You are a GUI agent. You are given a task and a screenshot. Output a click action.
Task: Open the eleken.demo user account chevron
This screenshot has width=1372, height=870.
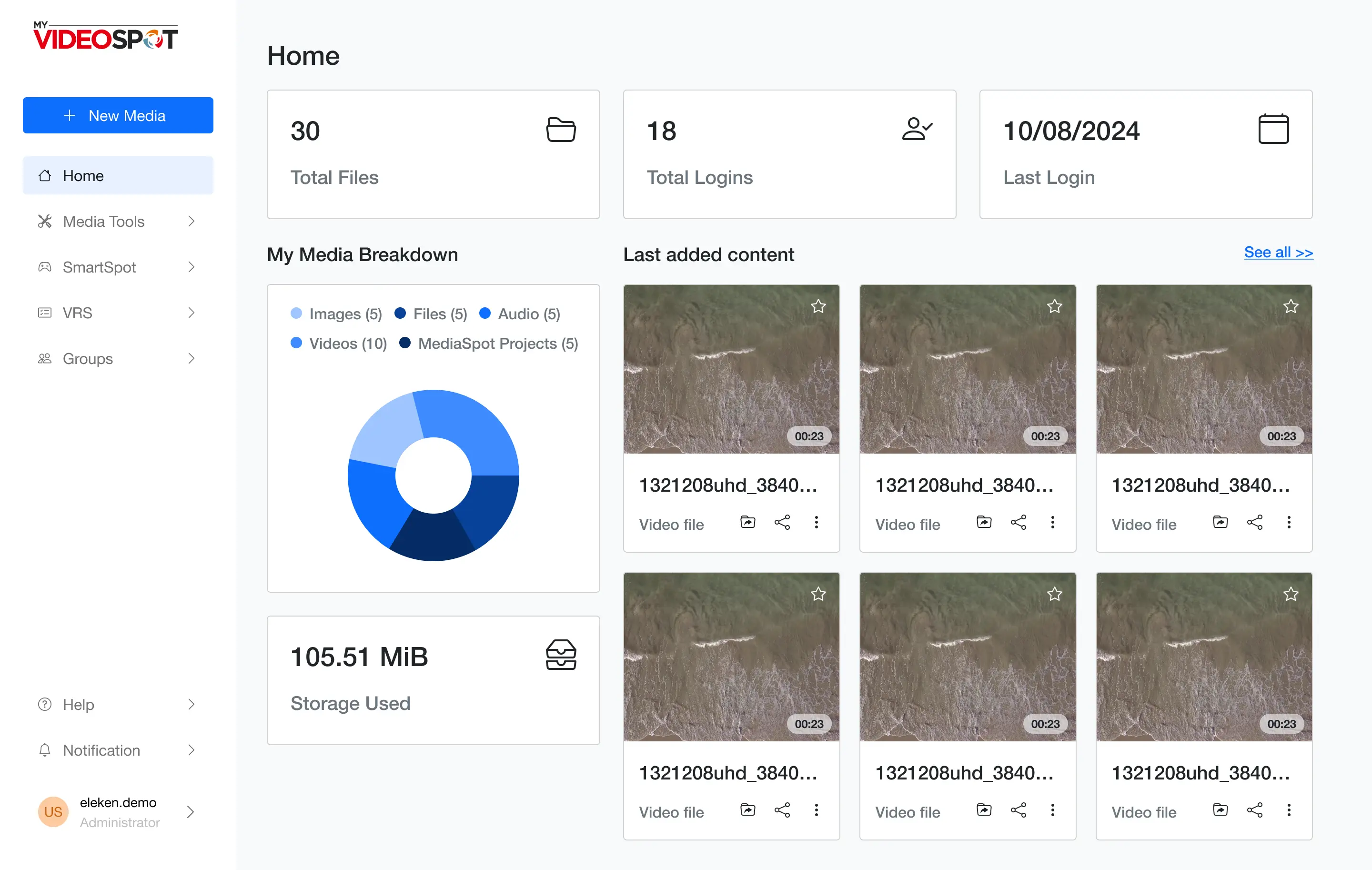click(x=191, y=812)
